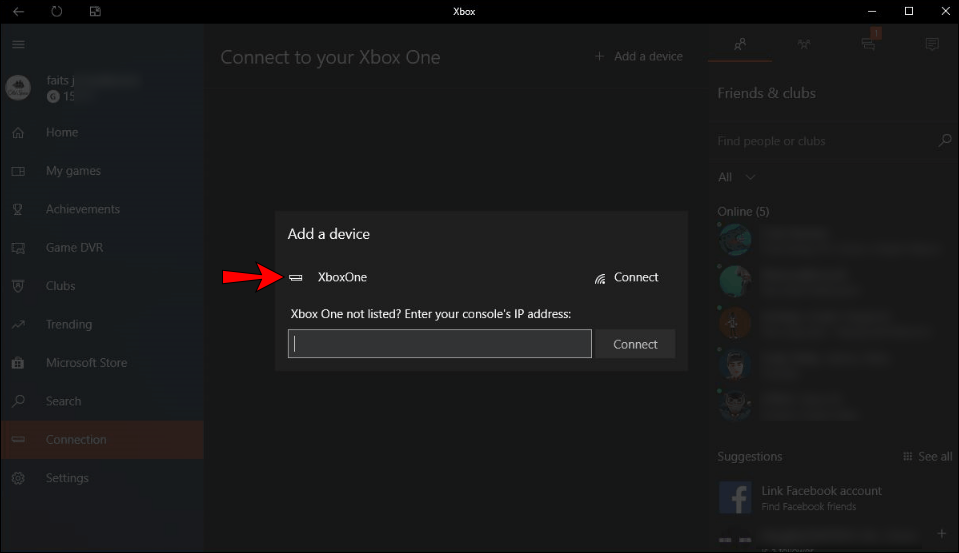Click the Achievements trophy icon

tap(18, 209)
